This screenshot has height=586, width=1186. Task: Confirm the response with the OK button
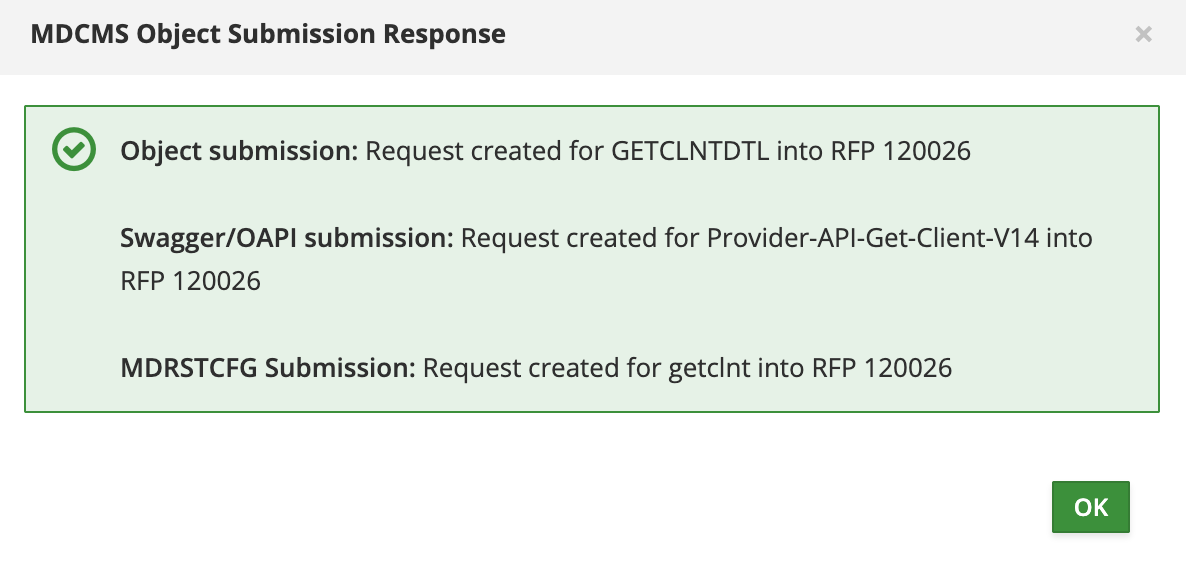(1091, 507)
